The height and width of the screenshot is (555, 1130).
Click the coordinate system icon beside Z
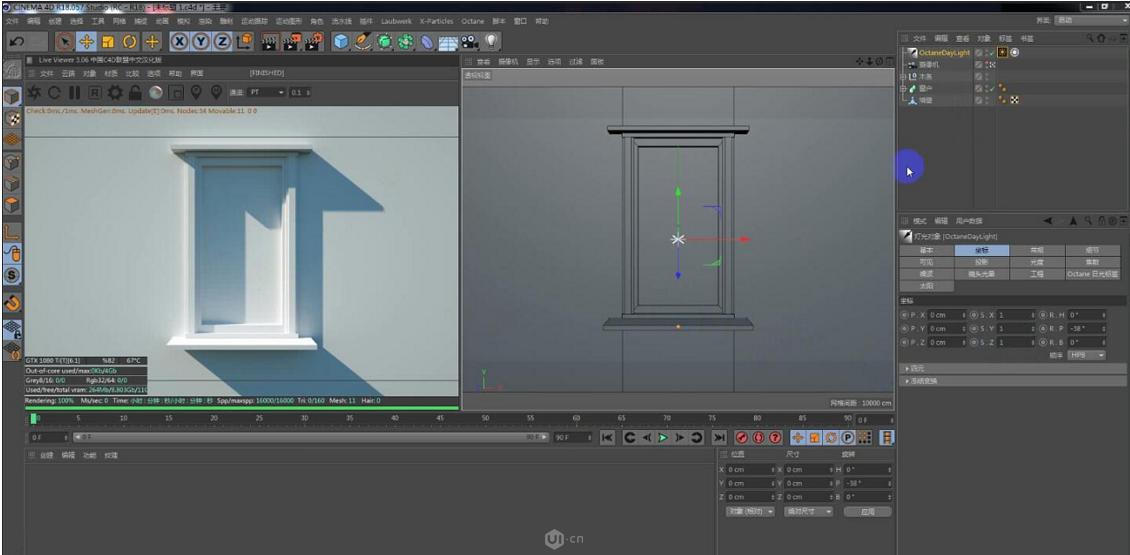(245, 41)
